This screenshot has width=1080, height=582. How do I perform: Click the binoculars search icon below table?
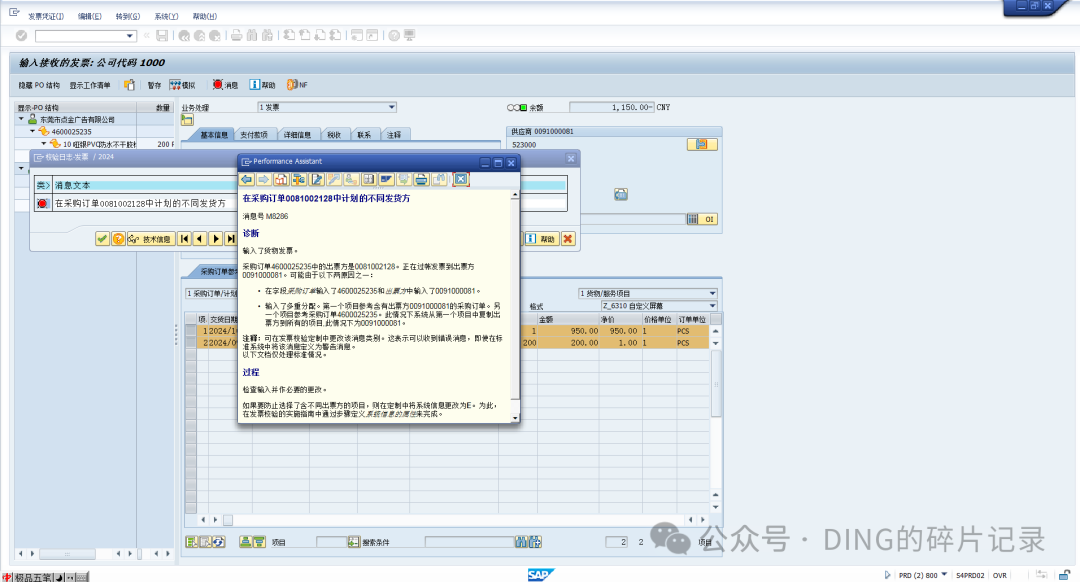coord(521,542)
